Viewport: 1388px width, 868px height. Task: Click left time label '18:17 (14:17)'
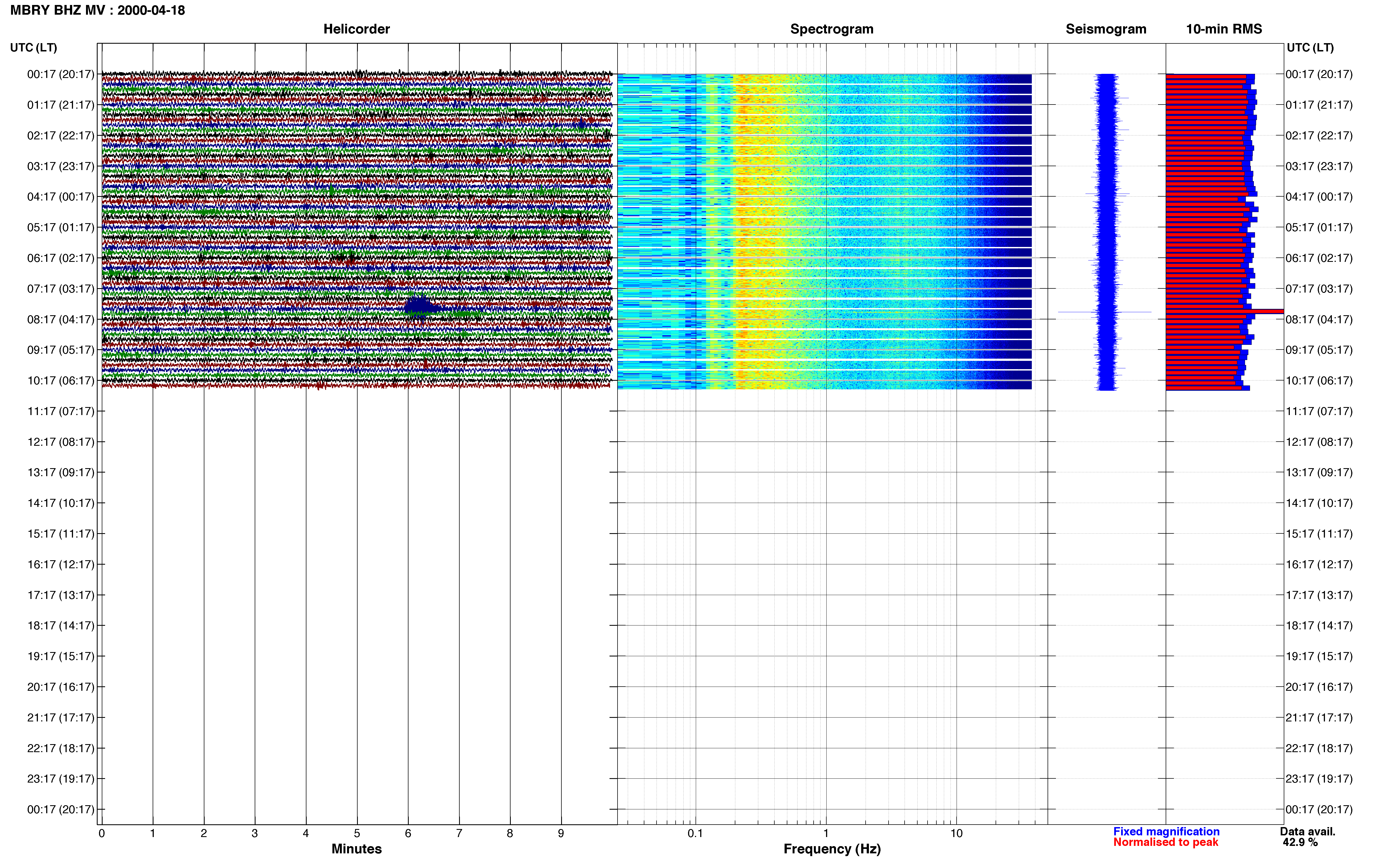[x=60, y=626]
